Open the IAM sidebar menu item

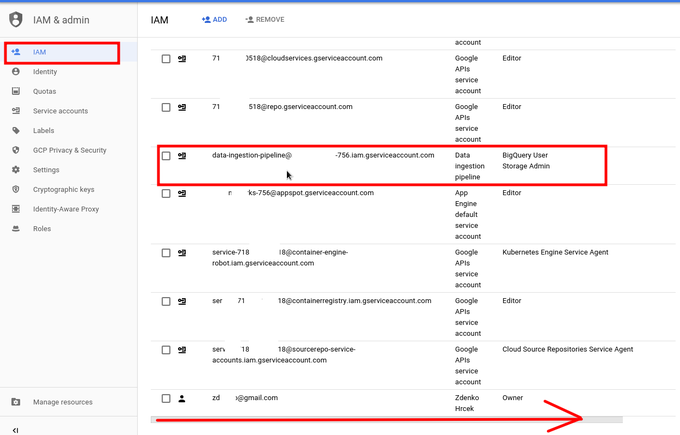tap(69, 52)
